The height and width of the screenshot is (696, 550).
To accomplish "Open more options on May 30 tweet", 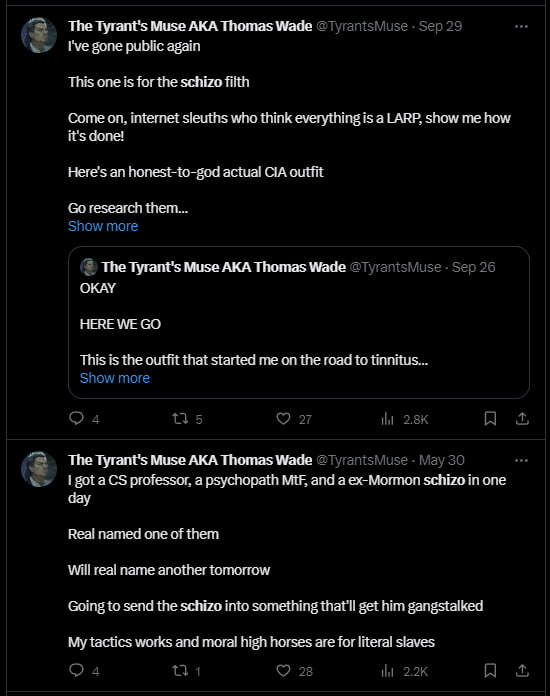I will (521, 460).
